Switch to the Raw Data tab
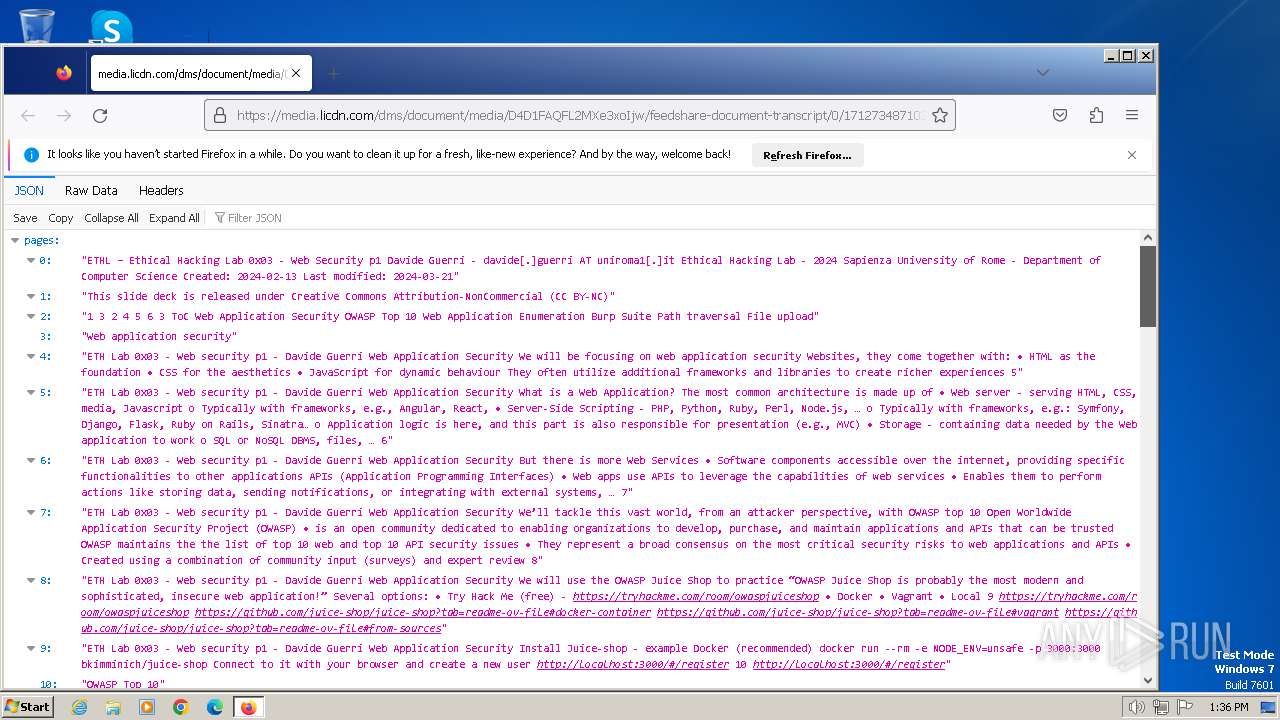This screenshot has width=1280, height=720. (91, 190)
